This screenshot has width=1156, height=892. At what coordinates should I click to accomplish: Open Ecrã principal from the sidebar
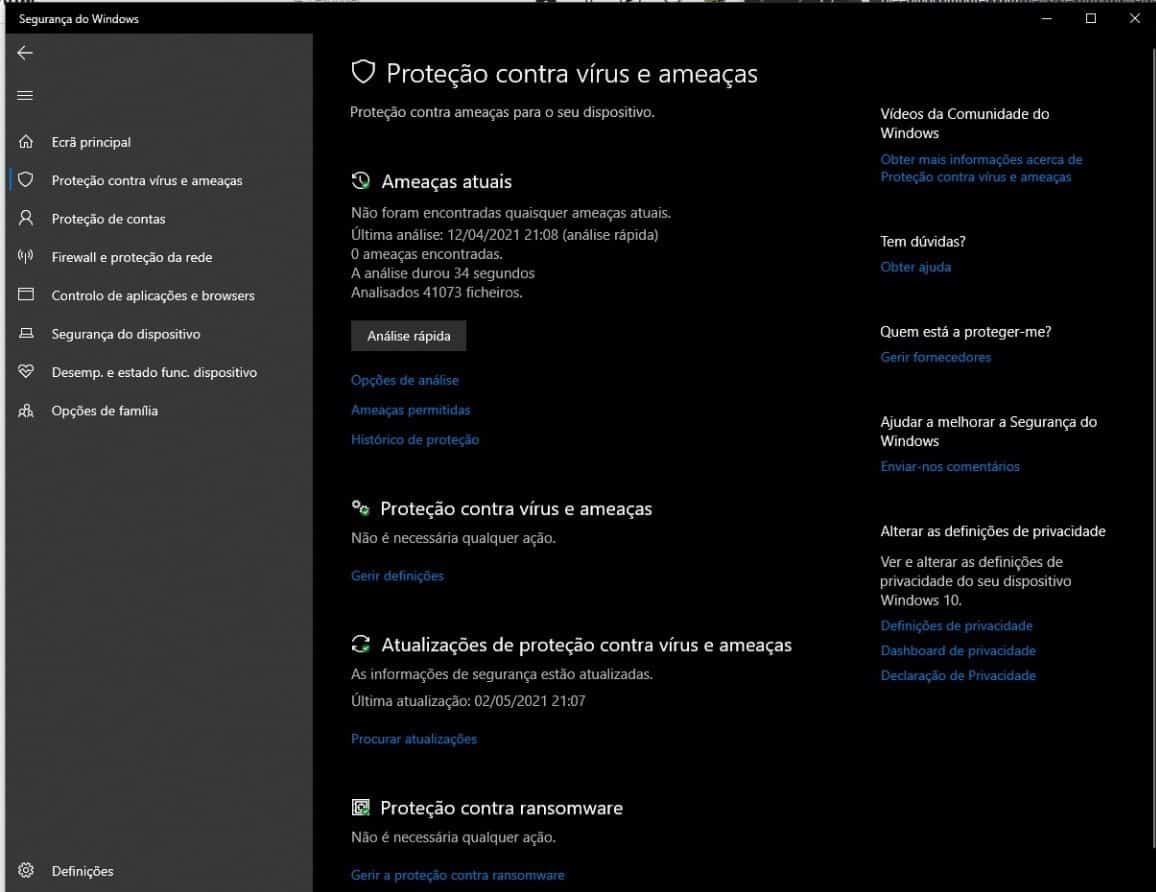(91, 142)
